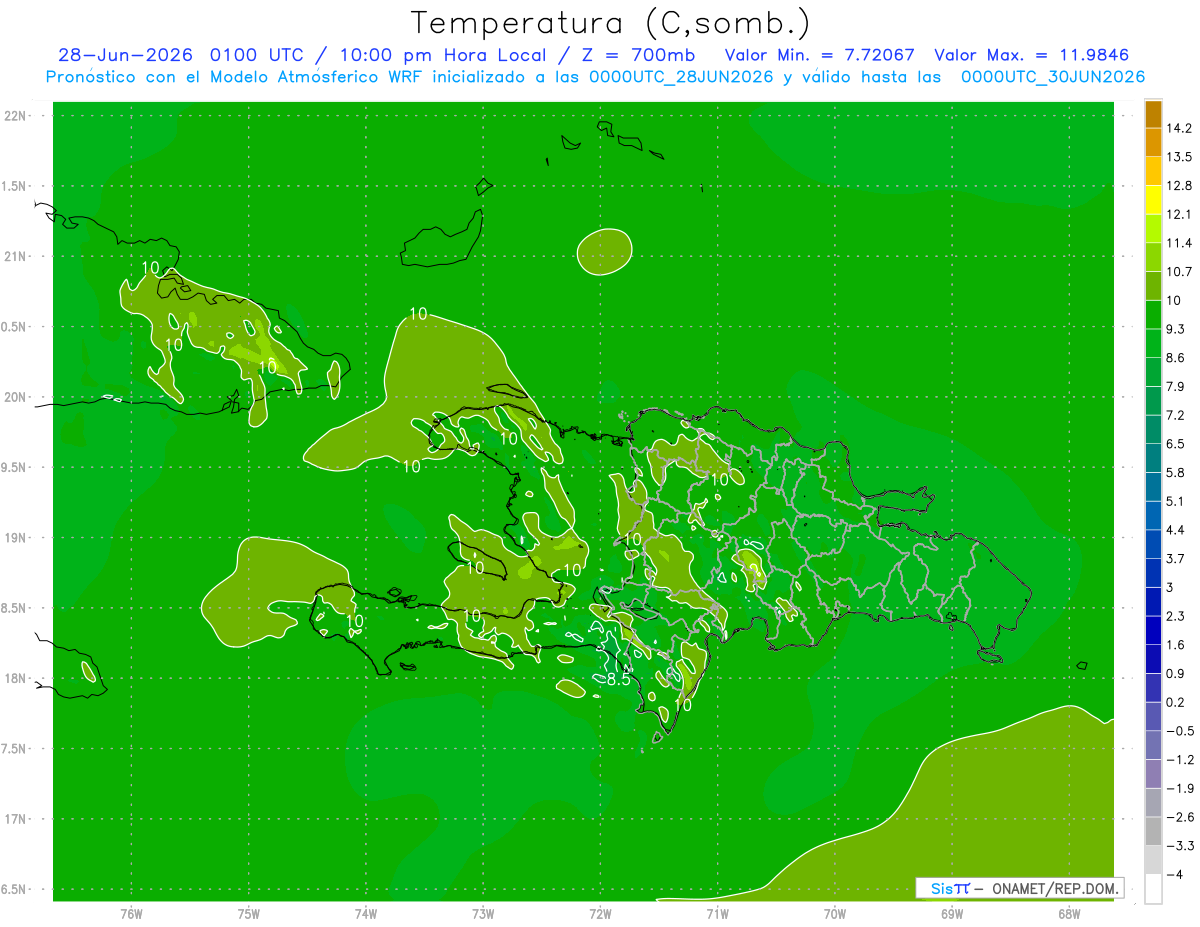Image resolution: width=1200 pixels, height=927 pixels.
Task: Click the "0.2" color bar value
Action: (x=1177, y=703)
